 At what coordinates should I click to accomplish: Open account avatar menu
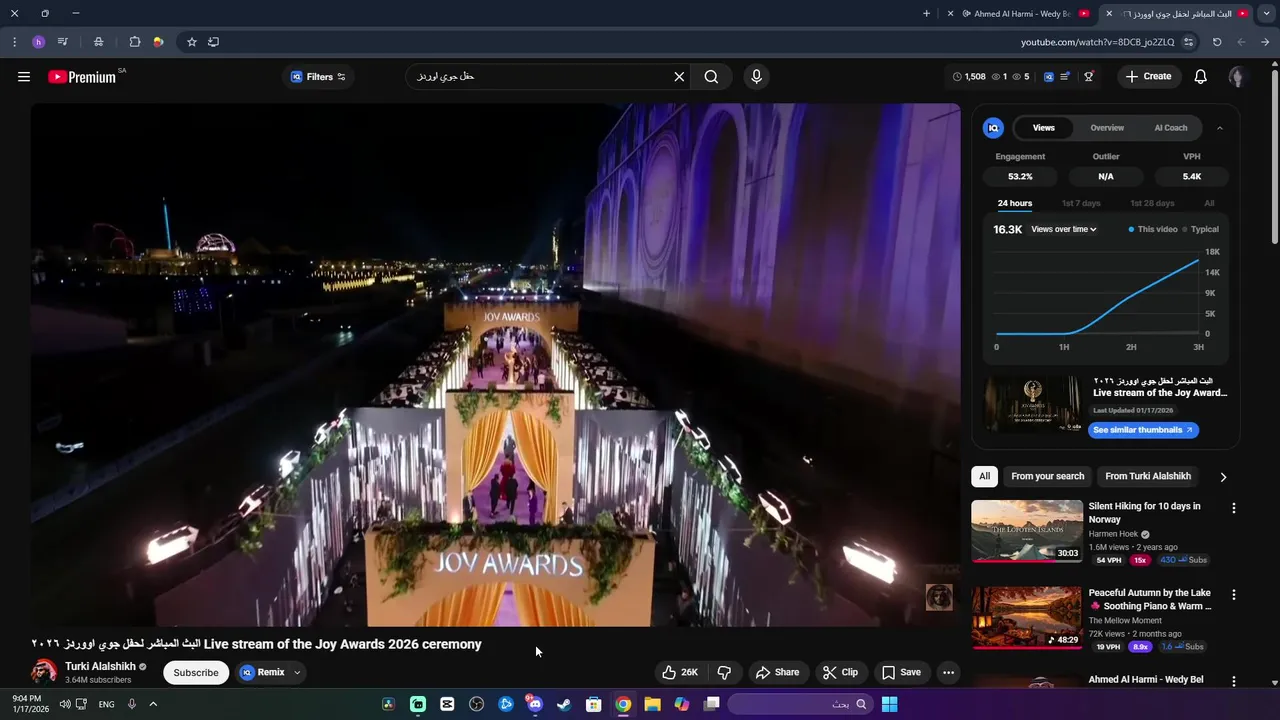1237,77
